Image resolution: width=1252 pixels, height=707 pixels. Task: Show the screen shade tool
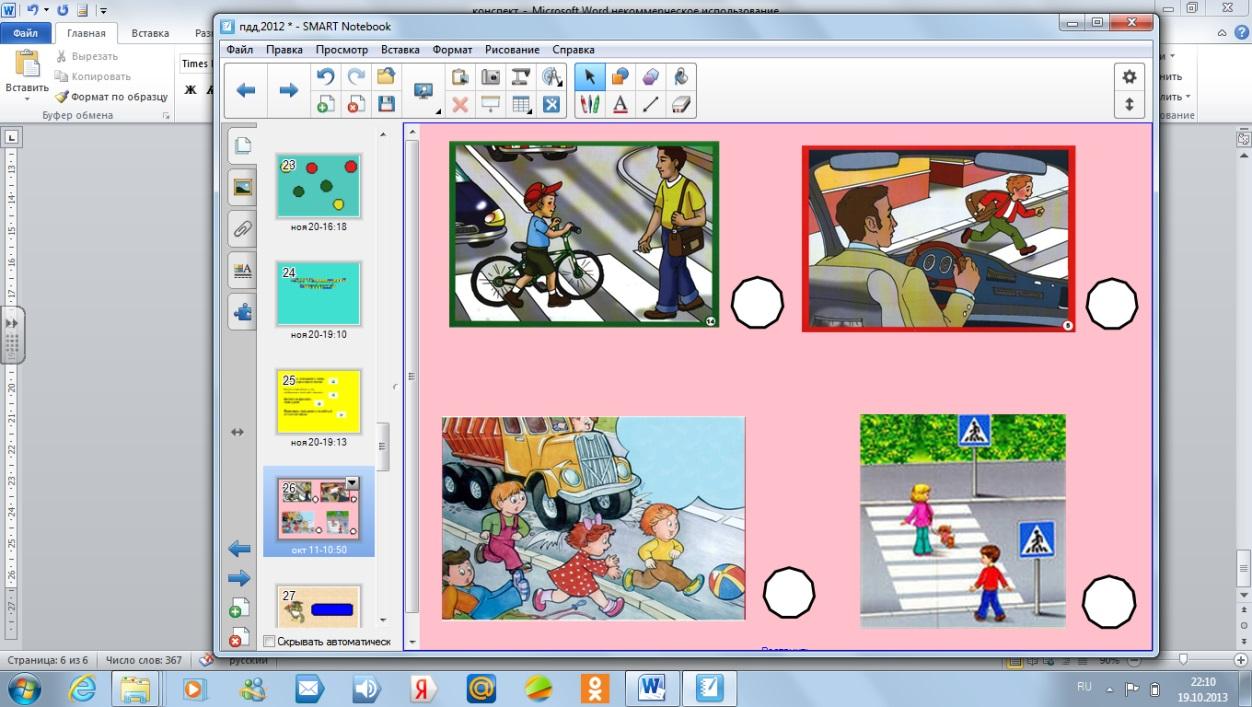(x=490, y=104)
